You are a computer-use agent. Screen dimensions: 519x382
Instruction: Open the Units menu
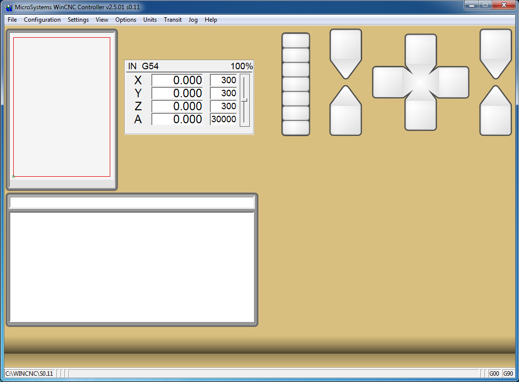150,20
